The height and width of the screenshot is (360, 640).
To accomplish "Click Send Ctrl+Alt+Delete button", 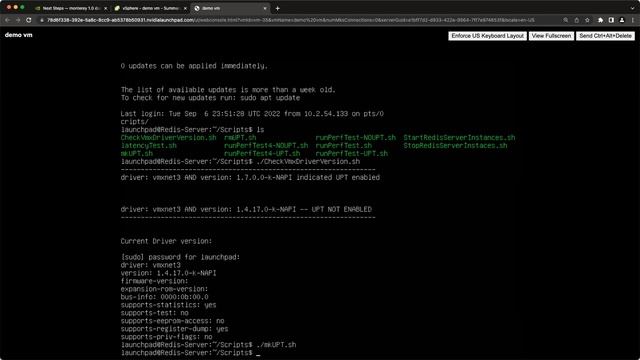I will [x=605, y=36].
